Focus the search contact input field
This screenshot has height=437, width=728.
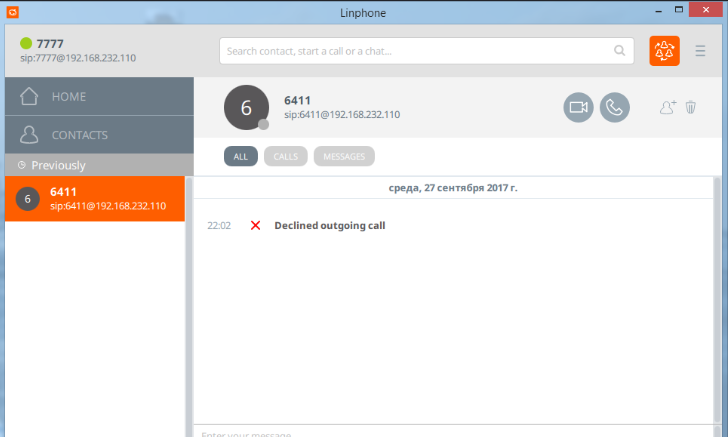tap(427, 51)
